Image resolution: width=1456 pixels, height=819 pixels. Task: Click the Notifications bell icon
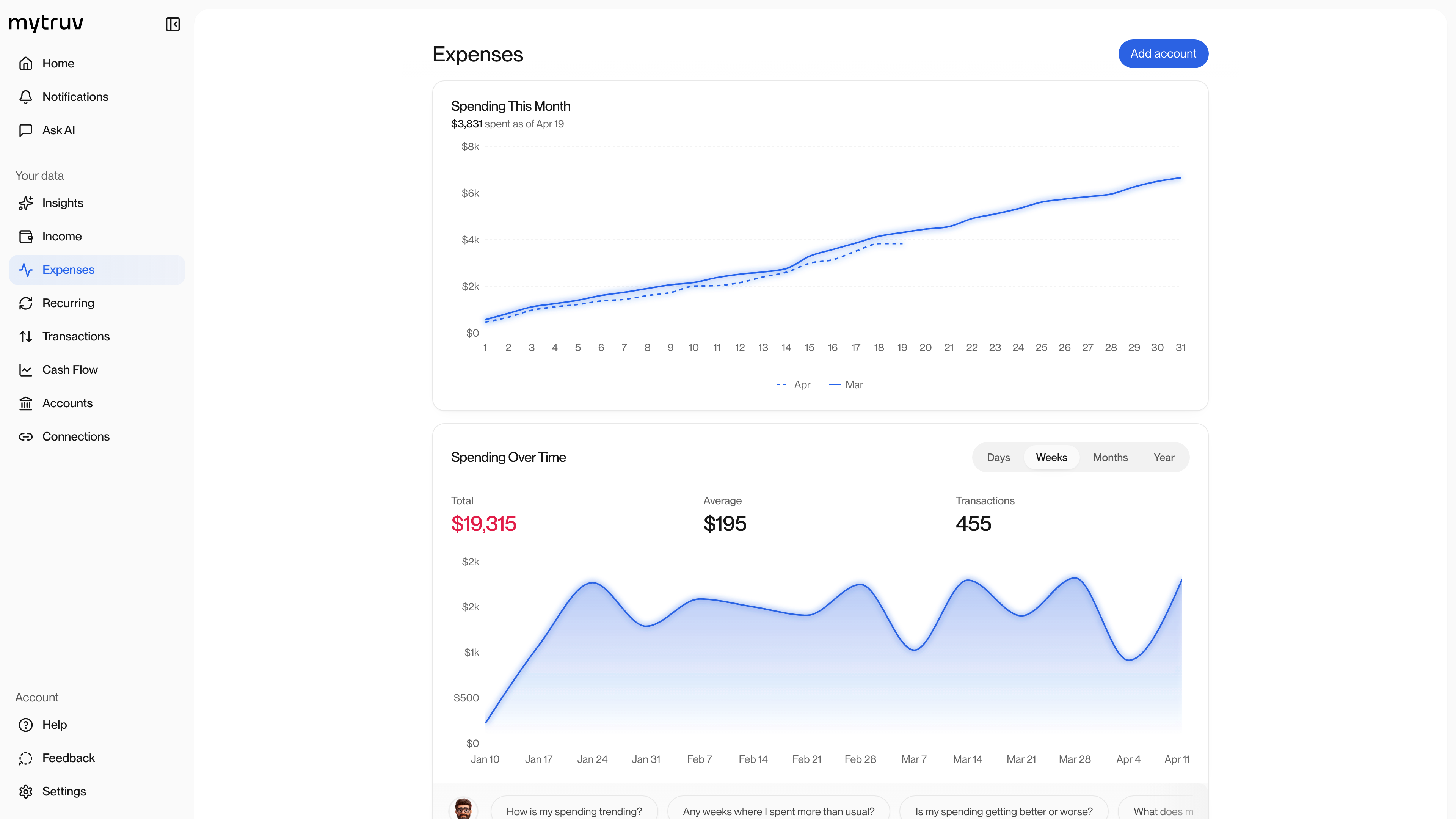click(25, 97)
